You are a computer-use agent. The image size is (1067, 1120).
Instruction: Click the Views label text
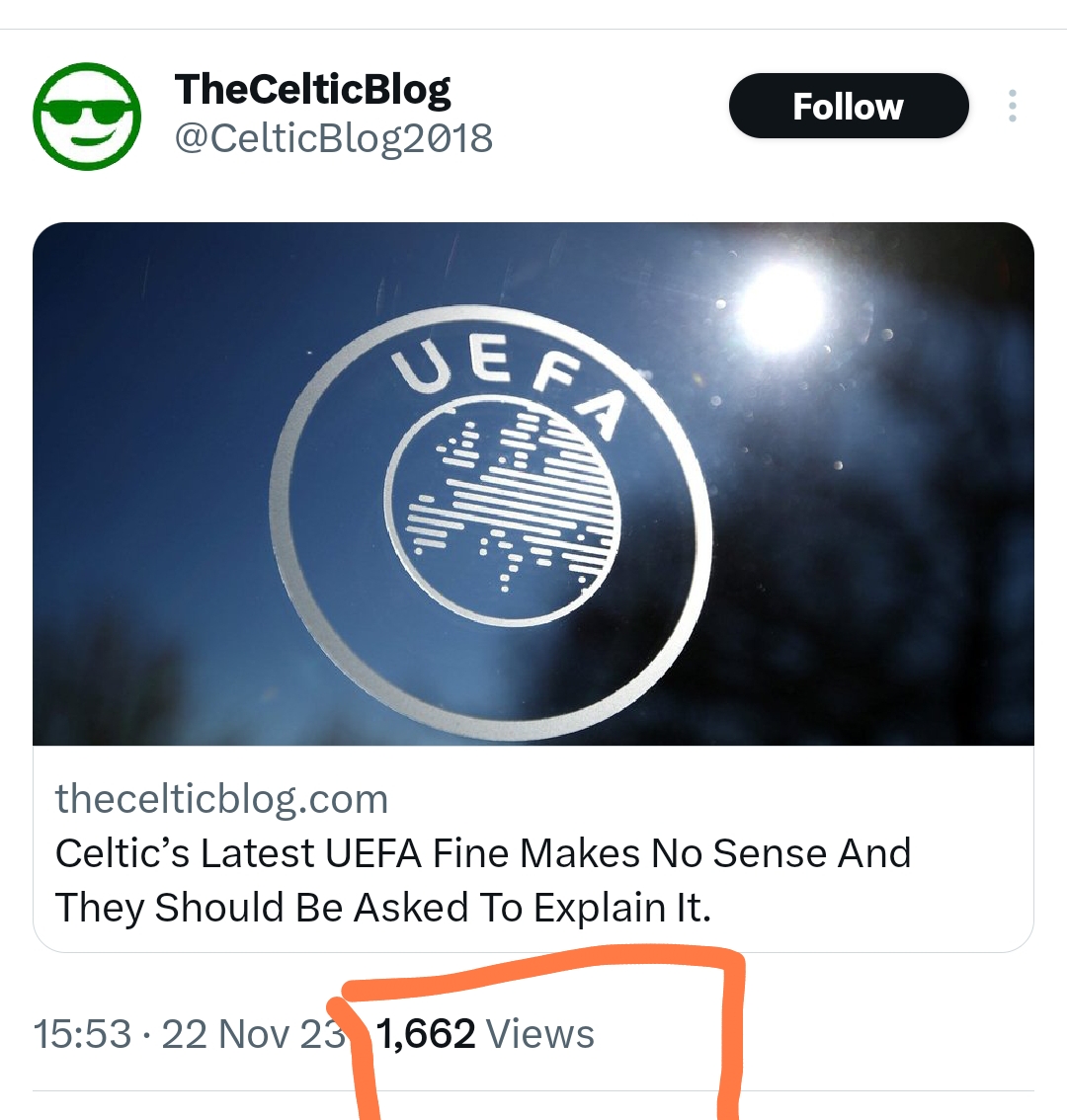coord(539,1033)
